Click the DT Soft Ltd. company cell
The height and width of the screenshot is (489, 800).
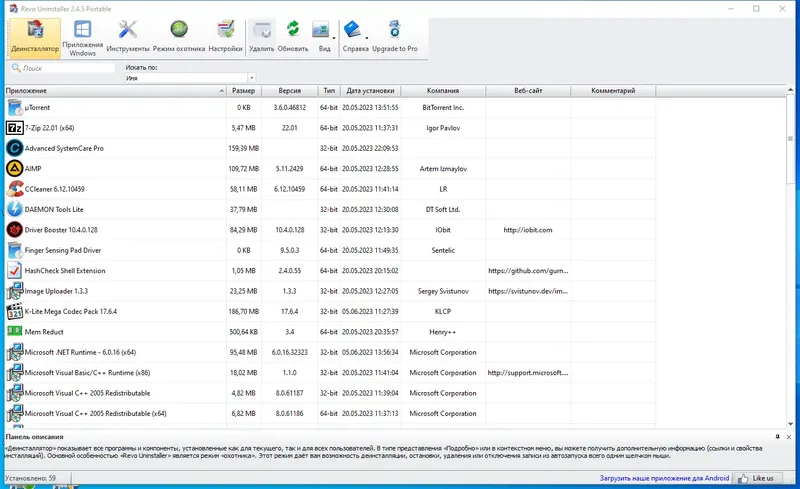pos(443,210)
